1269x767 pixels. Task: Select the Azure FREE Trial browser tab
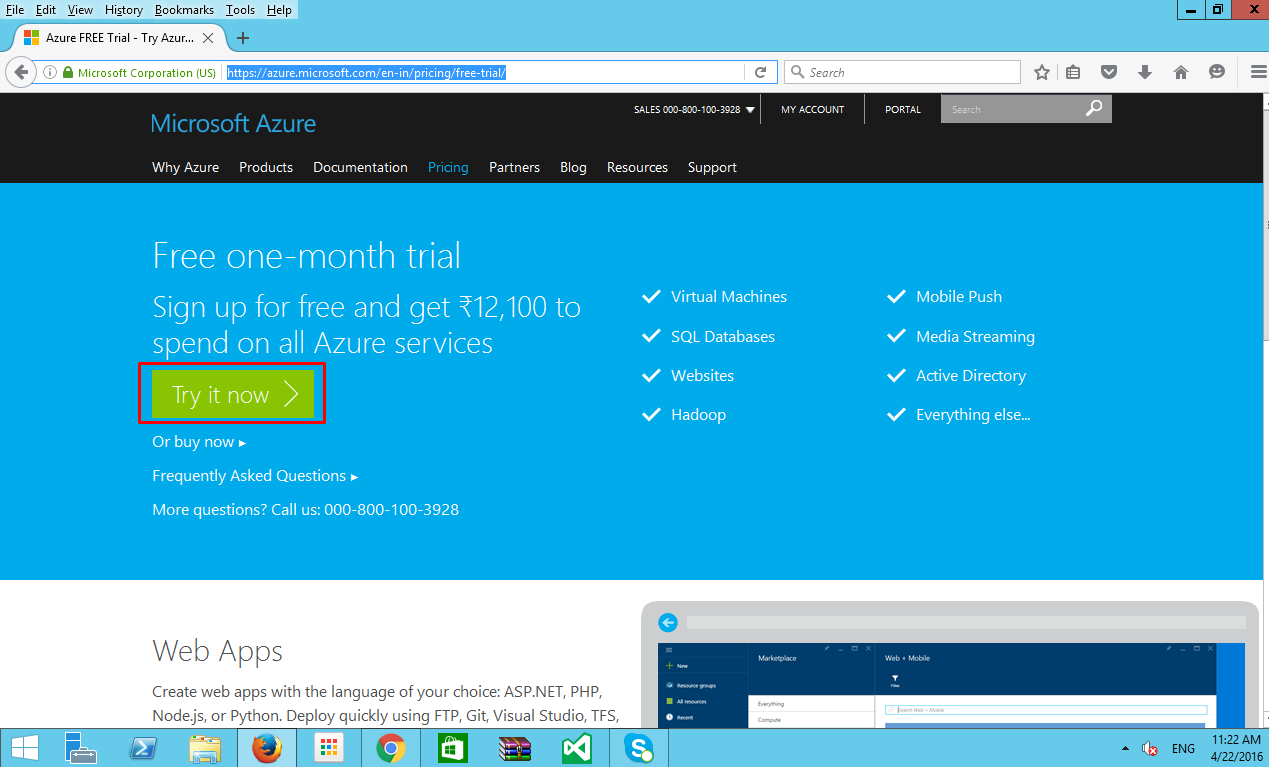(118, 38)
